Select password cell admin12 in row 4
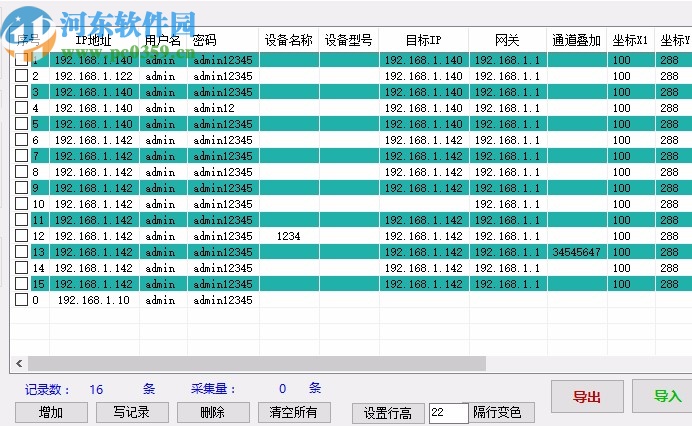 tap(223, 108)
